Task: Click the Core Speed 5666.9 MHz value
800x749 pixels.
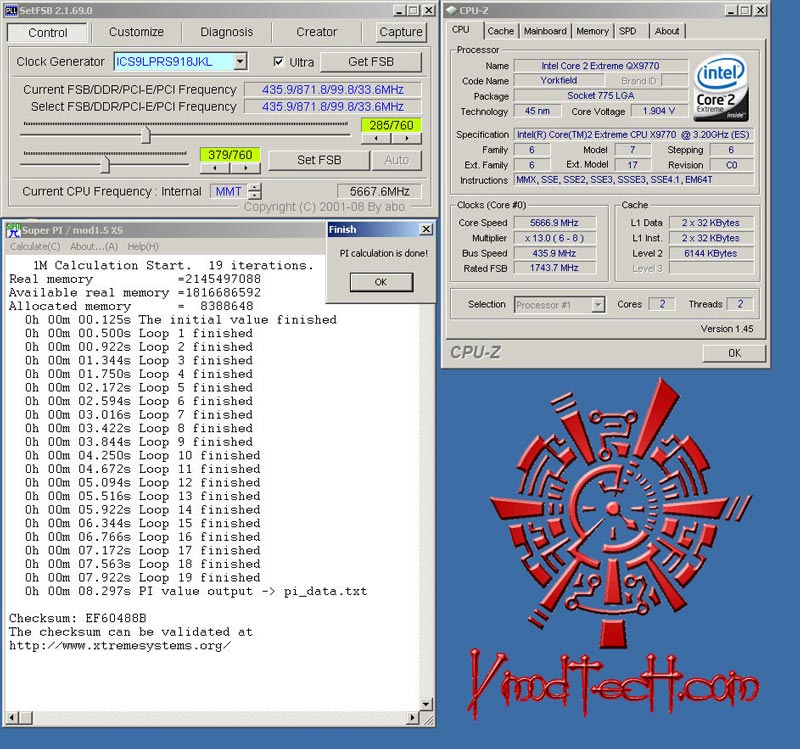Action: (x=554, y=223)
